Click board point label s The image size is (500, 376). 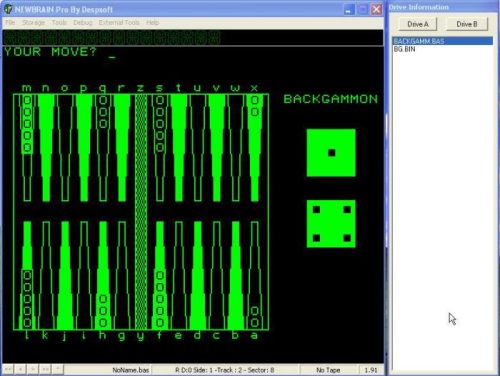click(159, 88)
